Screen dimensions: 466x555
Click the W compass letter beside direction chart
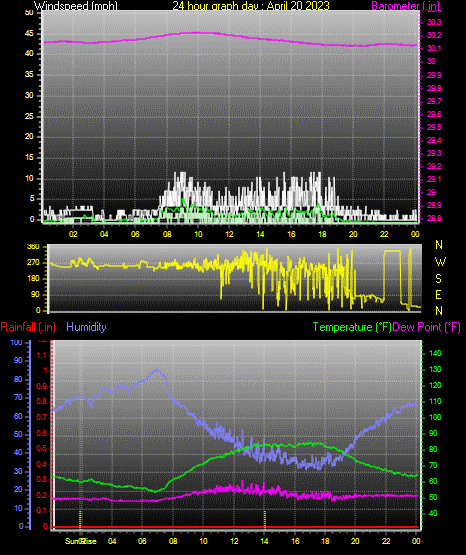[x=440, y=262]
